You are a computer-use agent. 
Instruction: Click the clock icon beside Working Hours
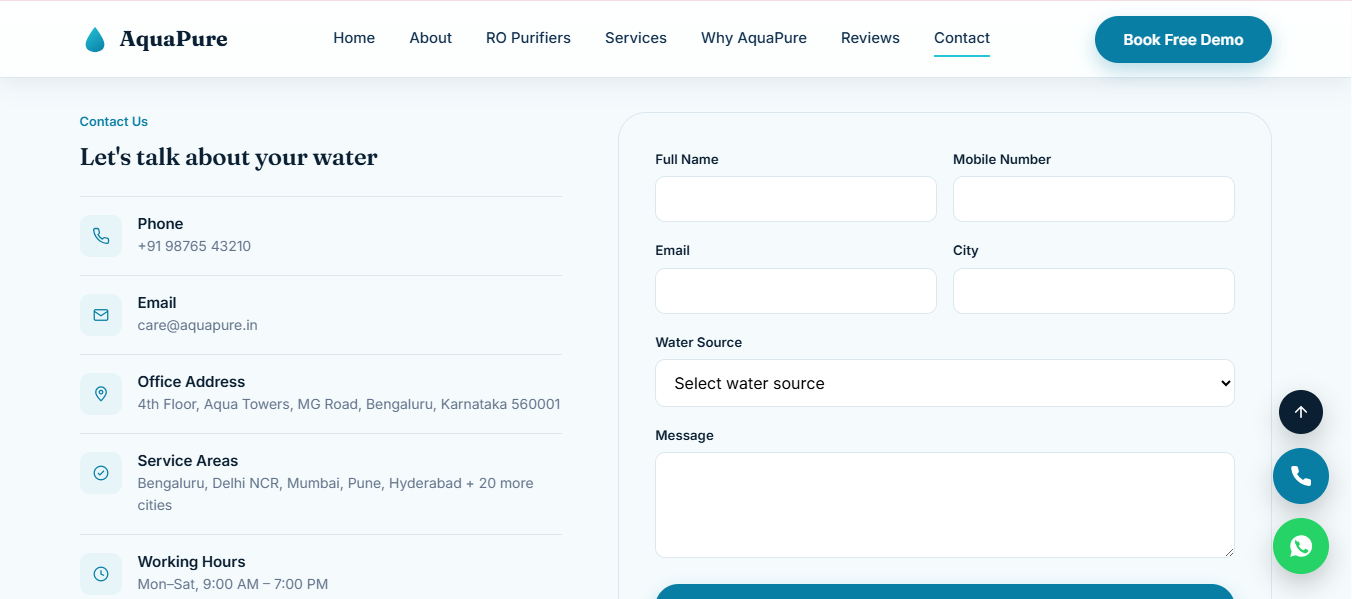tap(101, 574)
